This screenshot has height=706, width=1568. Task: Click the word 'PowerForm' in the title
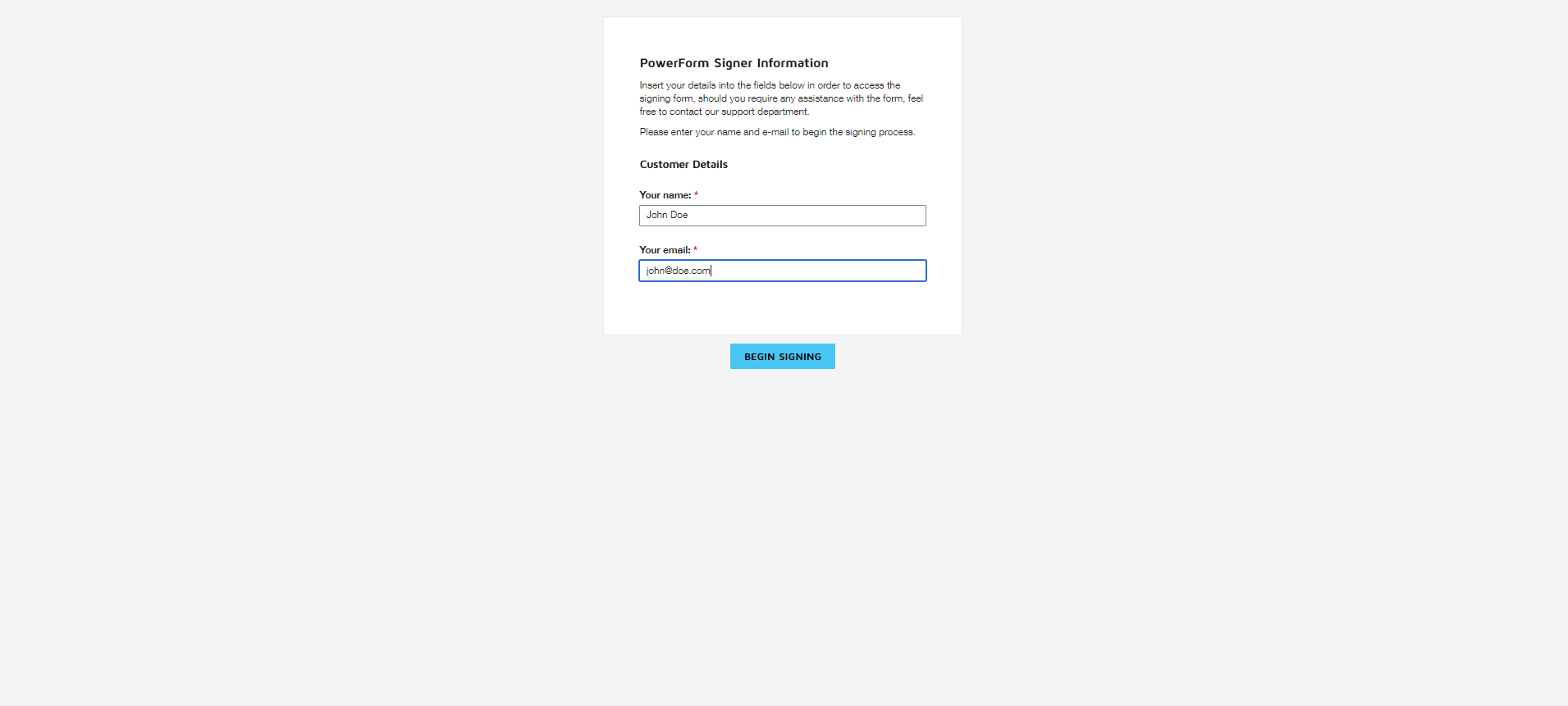(x=674, y=63)
